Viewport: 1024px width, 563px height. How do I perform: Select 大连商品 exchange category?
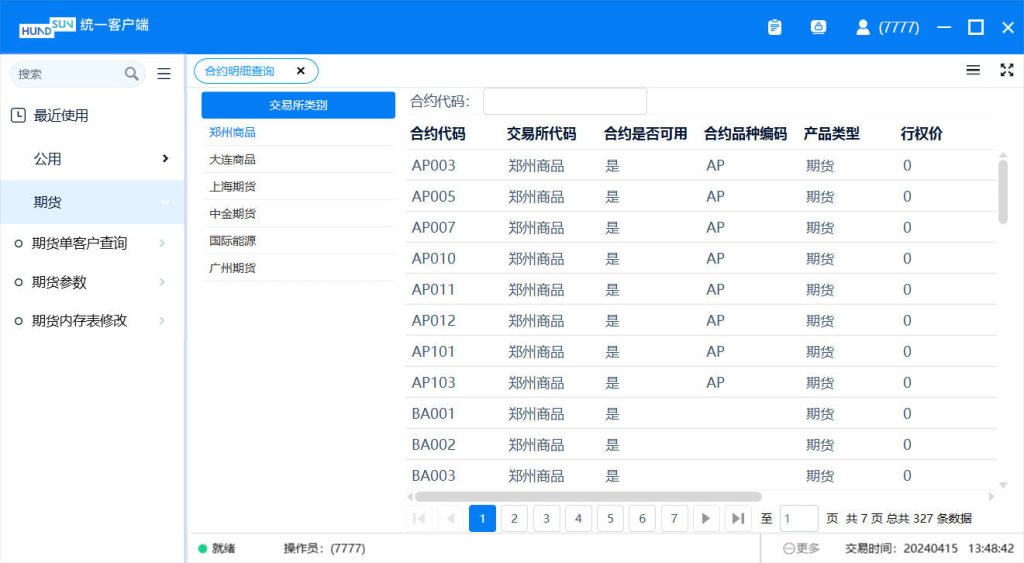pyautogui.click(x=233, y=159)
